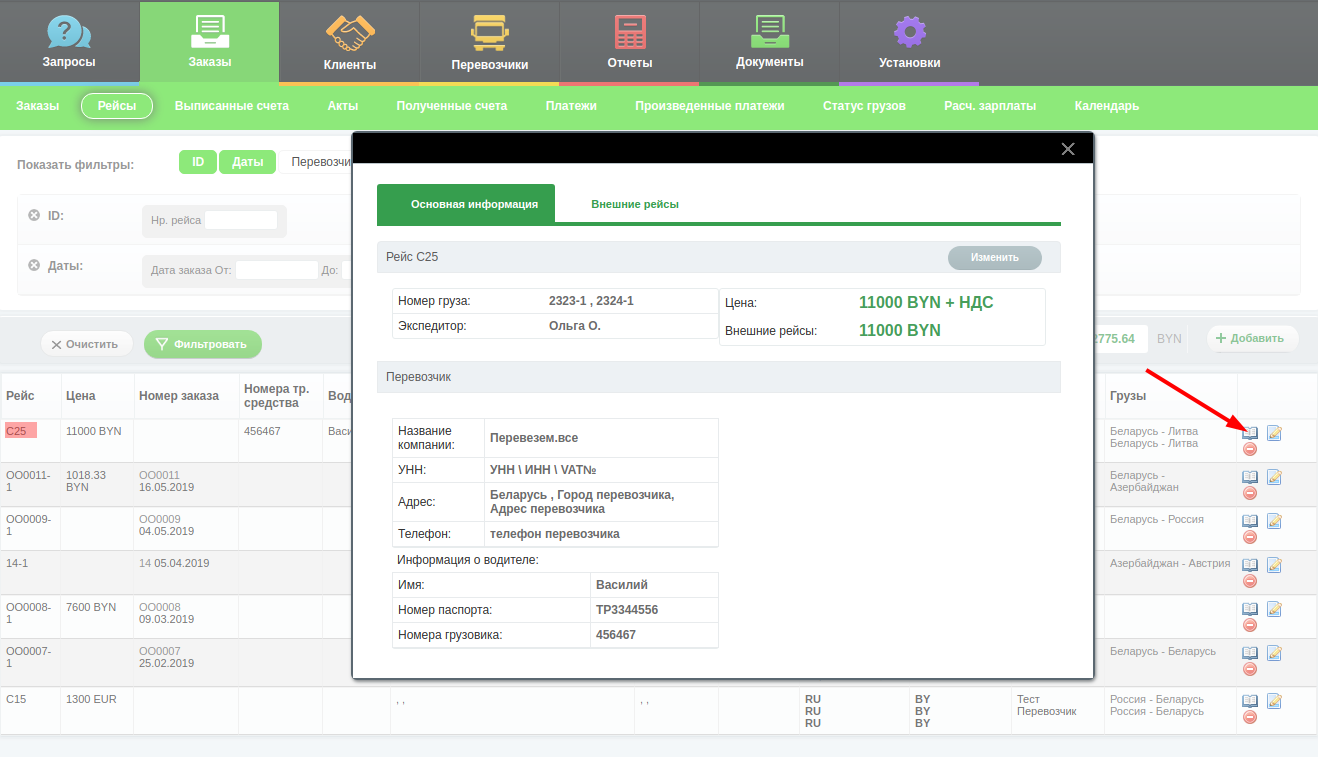
Task: Edit trip OO0008-1 with the pencil icon
Action: point(1274,609)
